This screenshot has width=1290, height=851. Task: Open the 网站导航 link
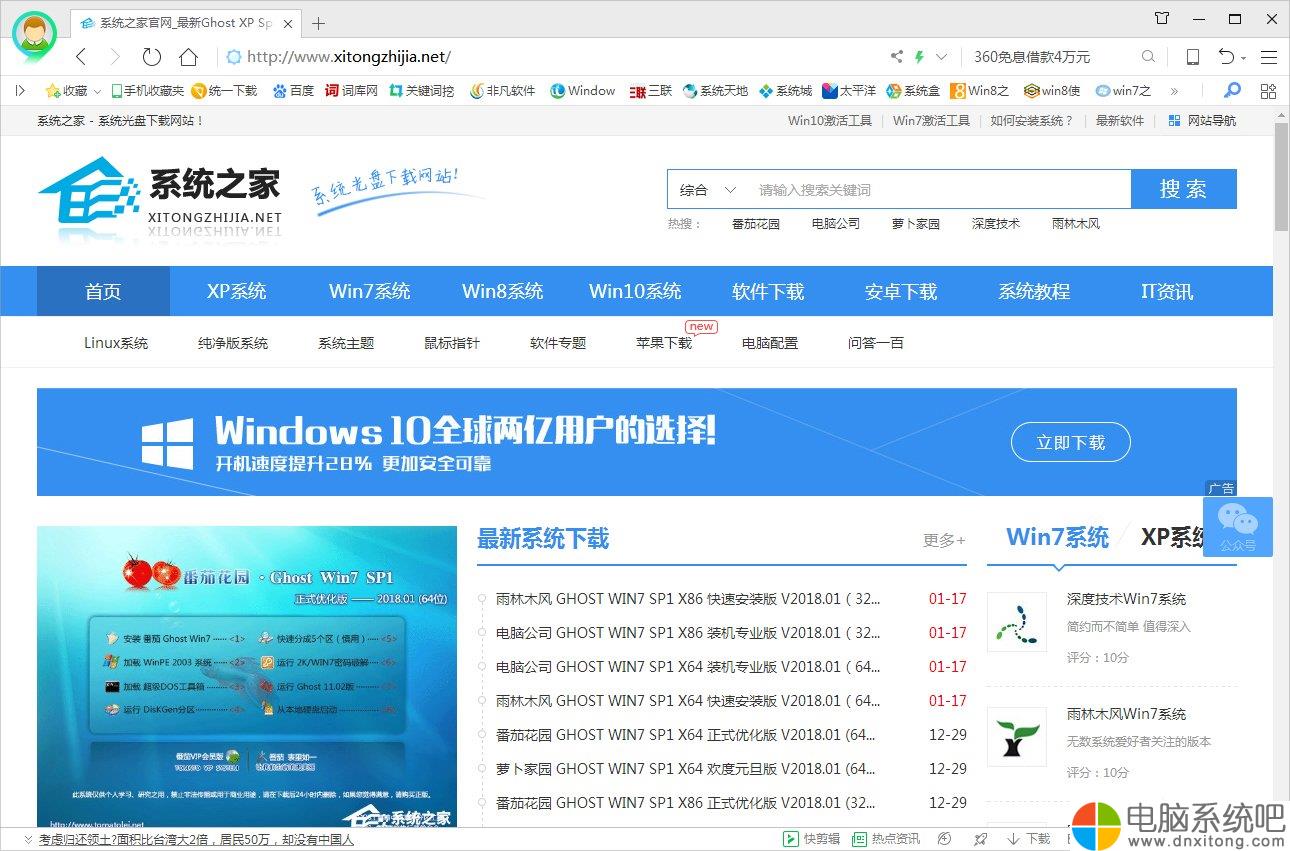(1202, 121)
